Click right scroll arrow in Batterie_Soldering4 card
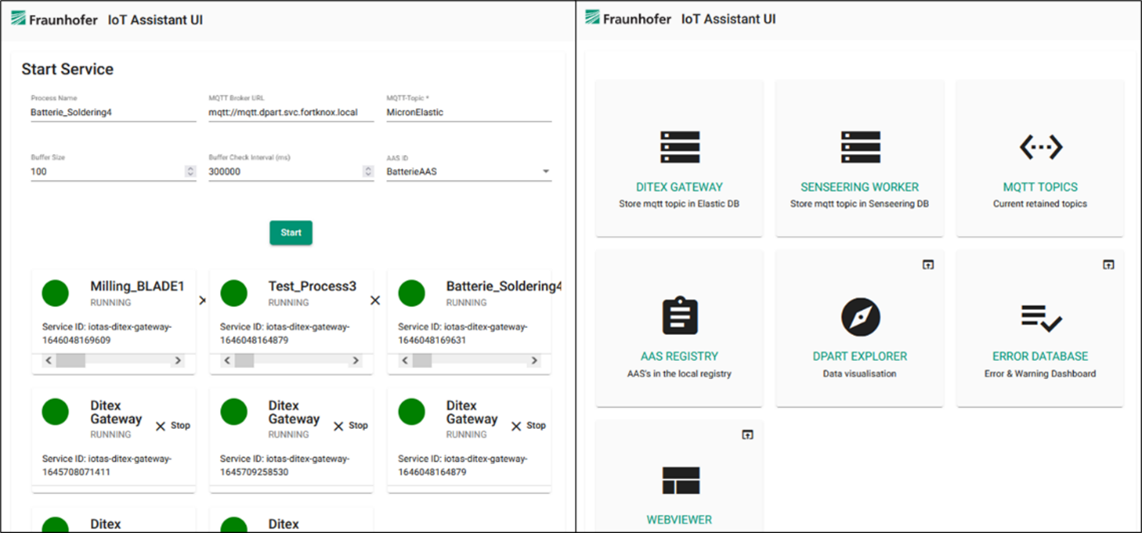The image size is (1142, 533). (534, 360)
